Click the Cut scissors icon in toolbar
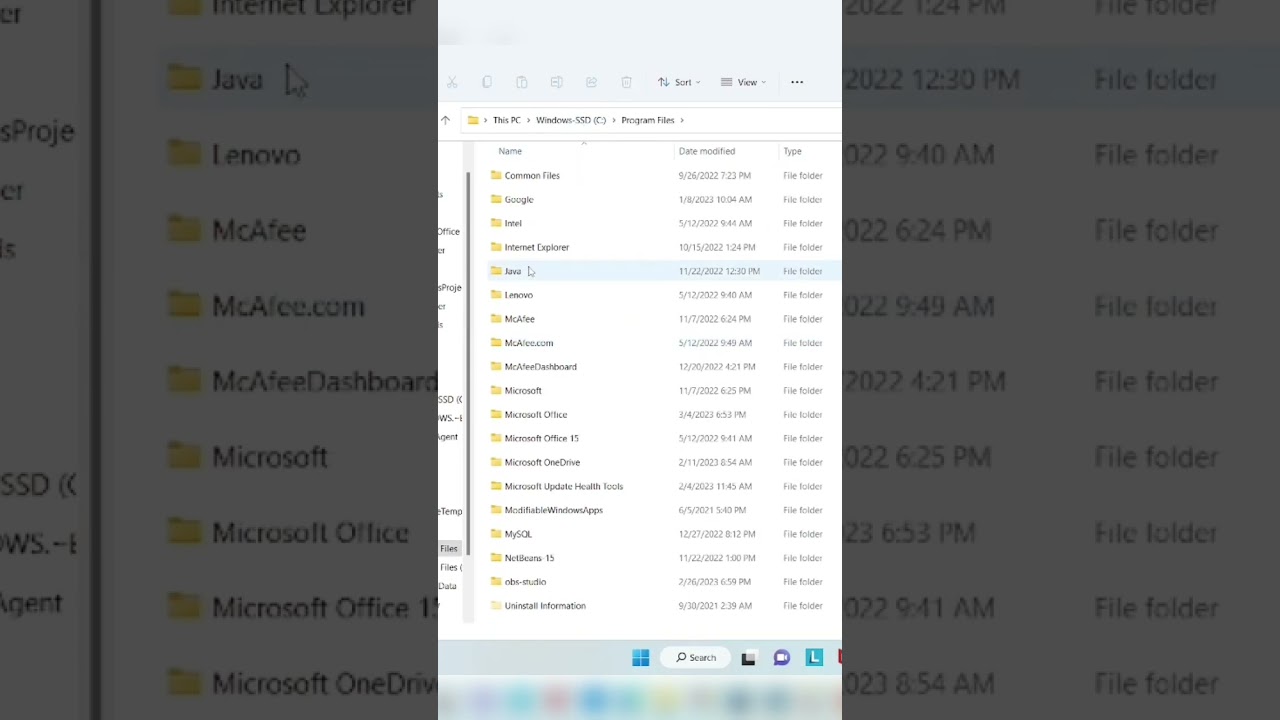 [x=452, y=82]
